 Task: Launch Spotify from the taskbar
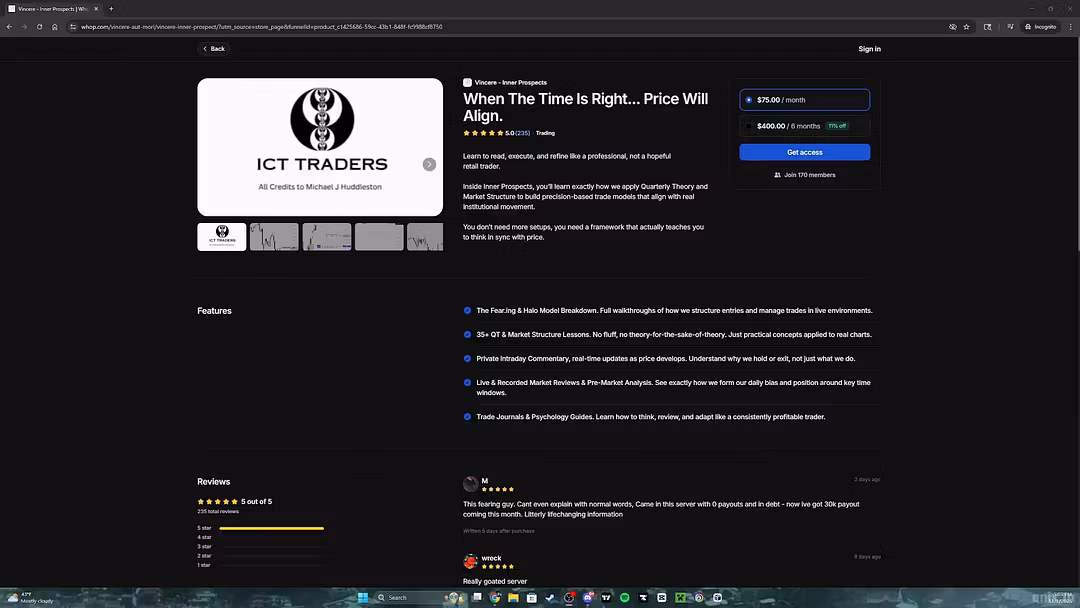click(624, 598)
